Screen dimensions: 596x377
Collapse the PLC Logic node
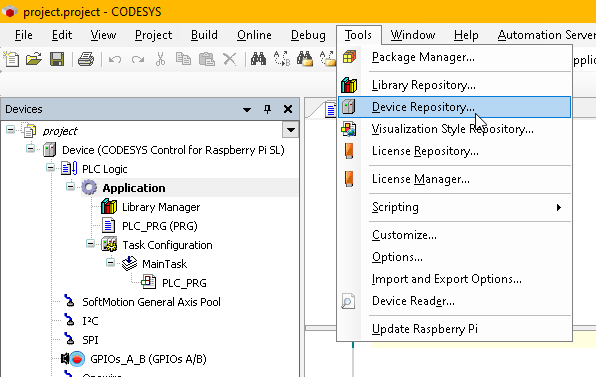(50, 167)
